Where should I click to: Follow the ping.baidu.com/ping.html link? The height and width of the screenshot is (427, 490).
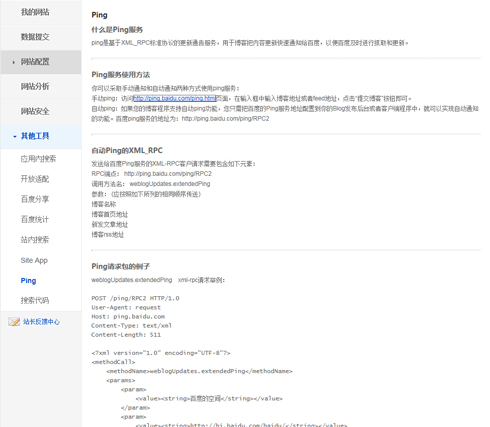point(175,98)
